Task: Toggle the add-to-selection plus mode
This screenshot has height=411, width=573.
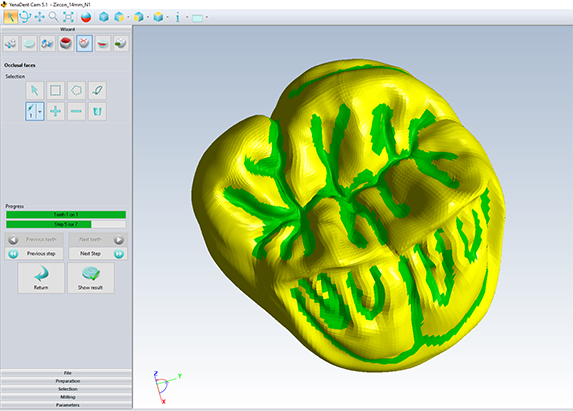Action: (56, 111)
